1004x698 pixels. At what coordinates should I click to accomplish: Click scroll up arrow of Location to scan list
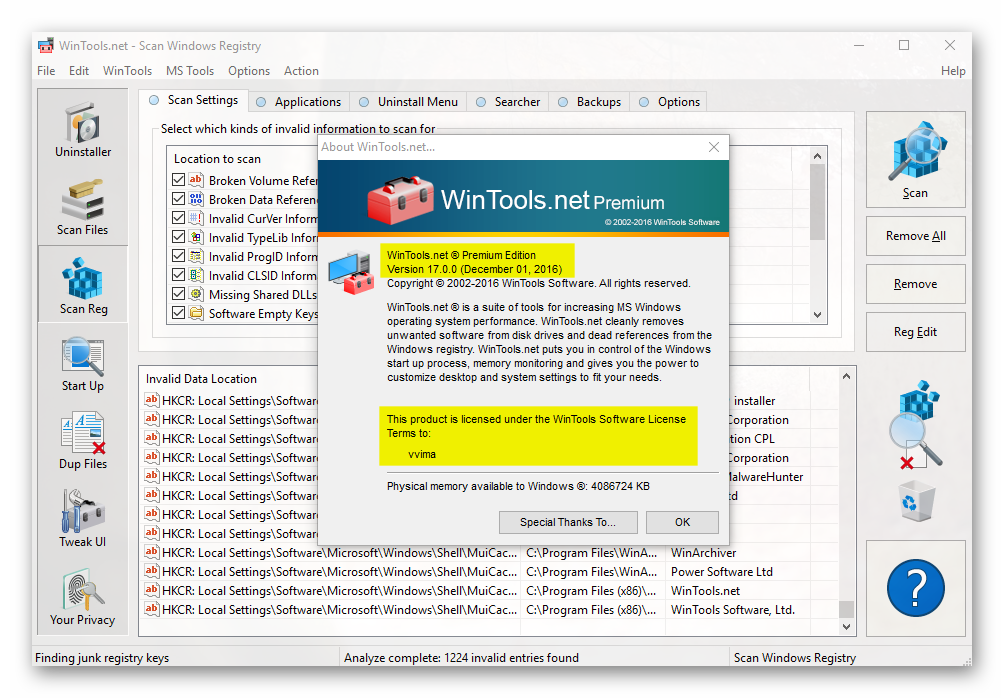pos(817,156)
